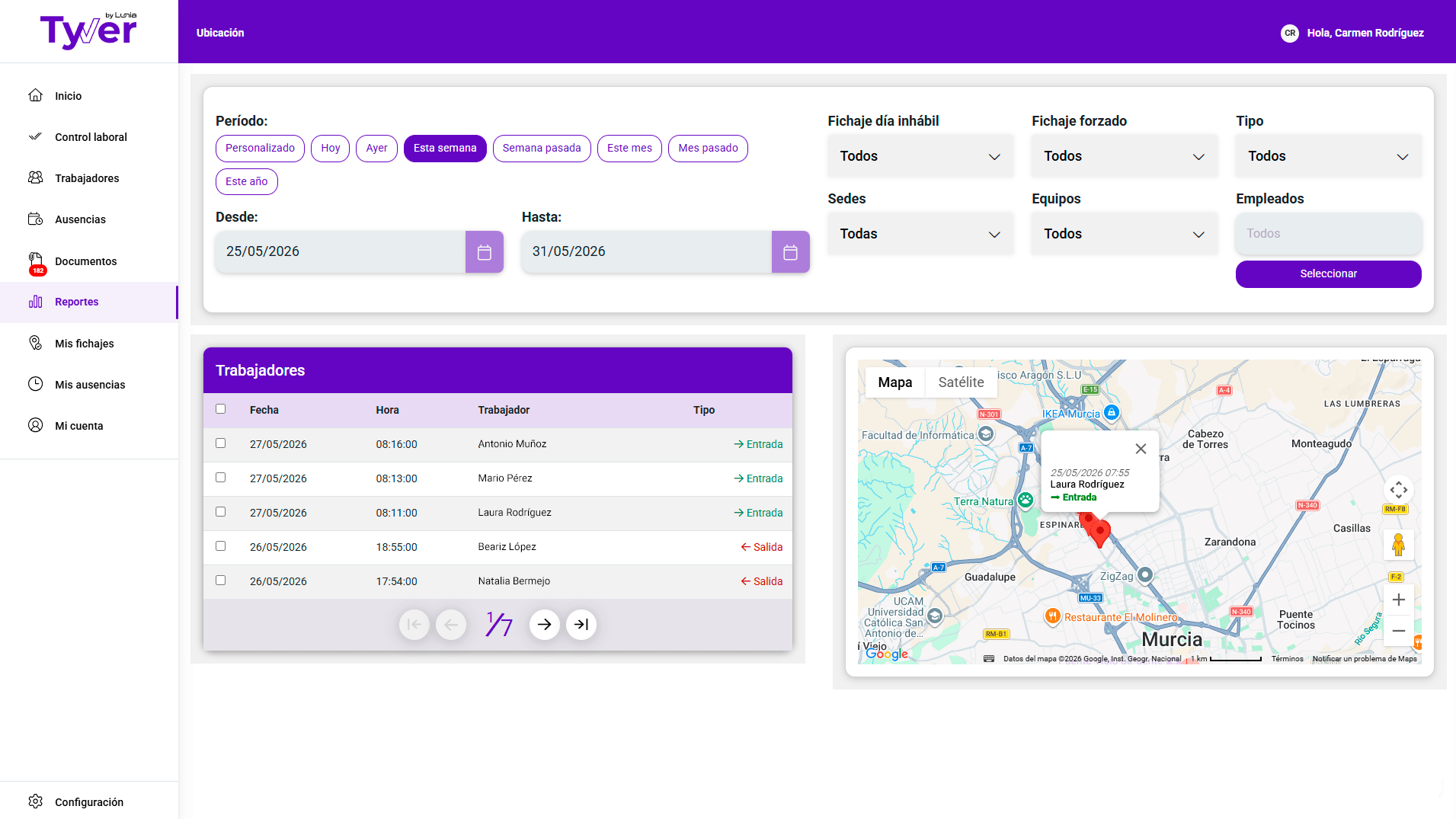Go to next page of Trabajadores table
This screenshot has width=1456, height=819.
[x=544, y=625]
